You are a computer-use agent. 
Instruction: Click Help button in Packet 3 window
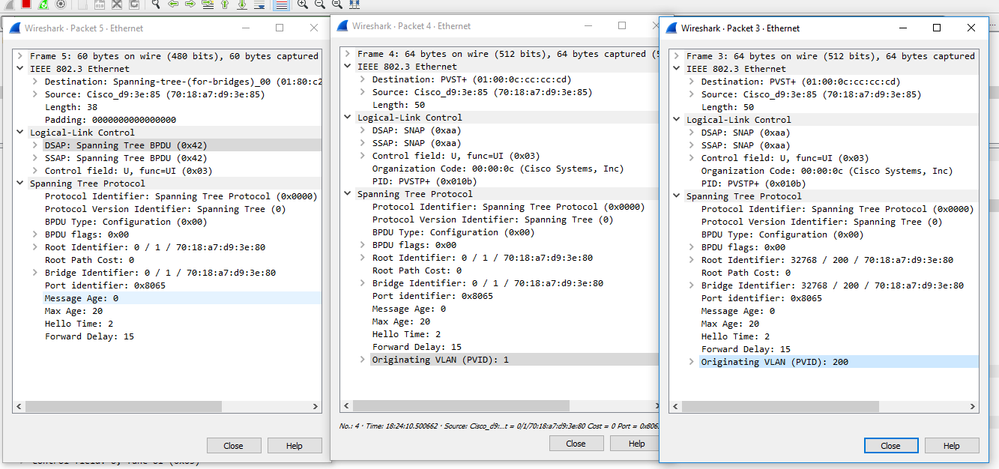pos(951,446)
